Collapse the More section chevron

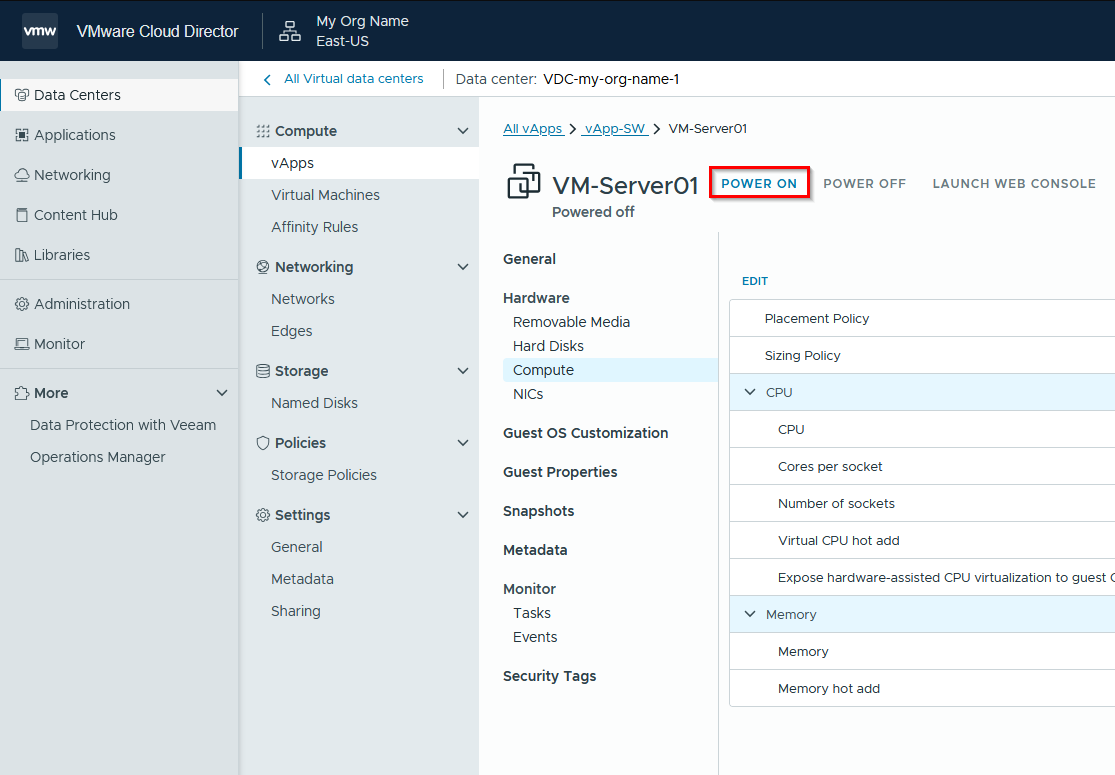point(222,393)
